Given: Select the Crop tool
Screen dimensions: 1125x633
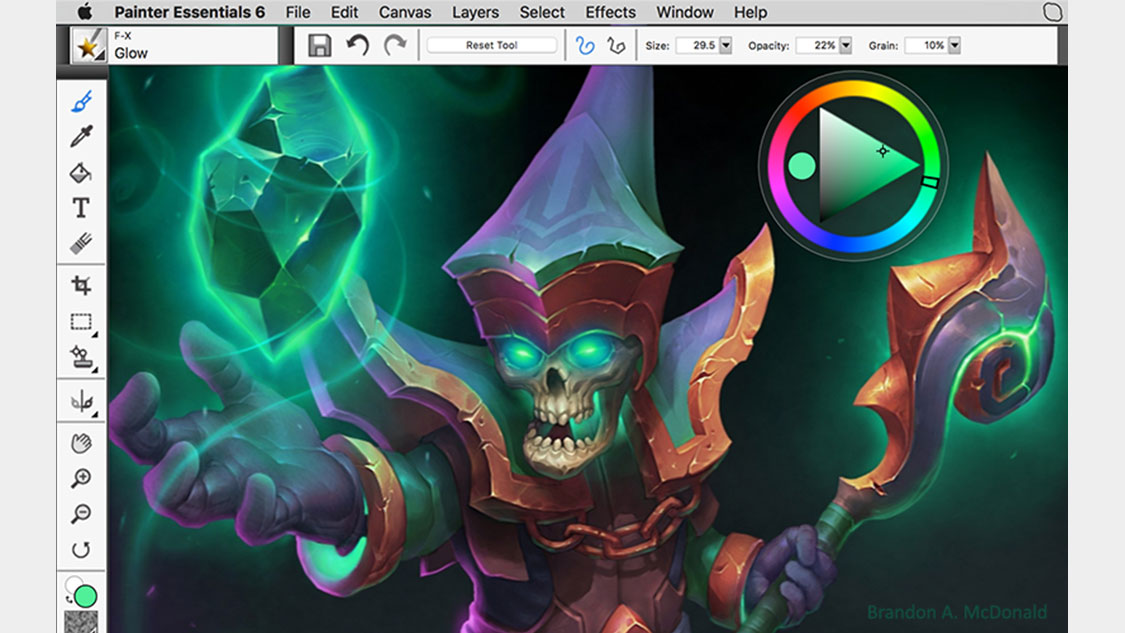Looking at the screenshot, I should click(x=81, y=285).
